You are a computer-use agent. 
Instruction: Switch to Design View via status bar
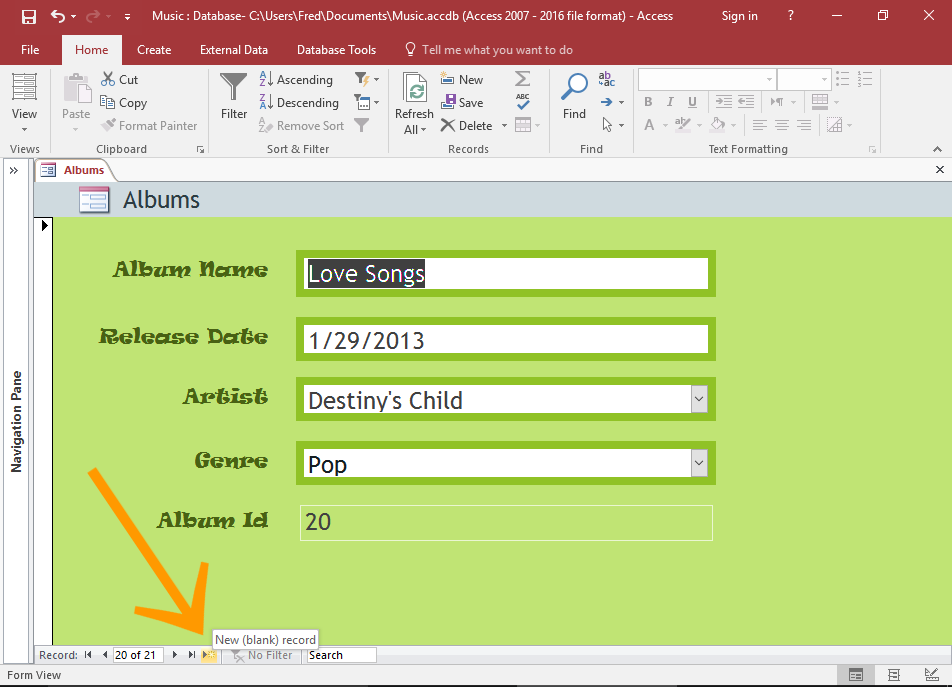coord(930,675)
